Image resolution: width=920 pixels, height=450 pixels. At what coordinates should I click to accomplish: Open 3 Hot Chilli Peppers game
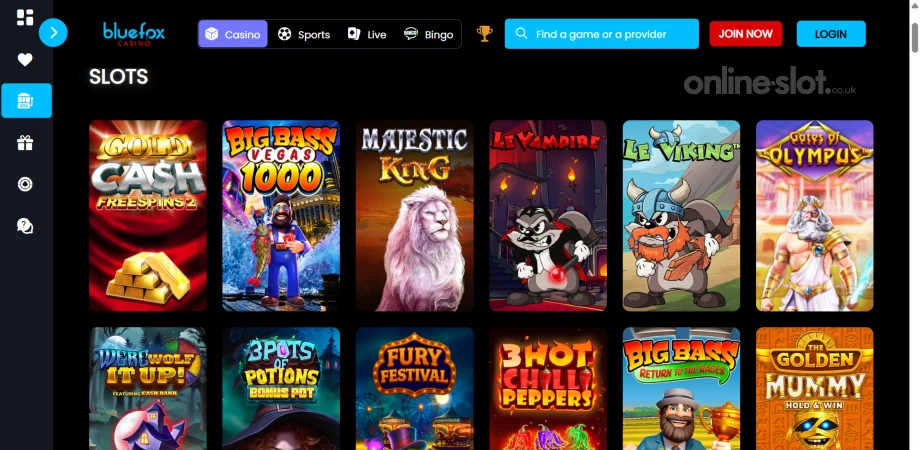pyautogui.click(x=548, y=388)
